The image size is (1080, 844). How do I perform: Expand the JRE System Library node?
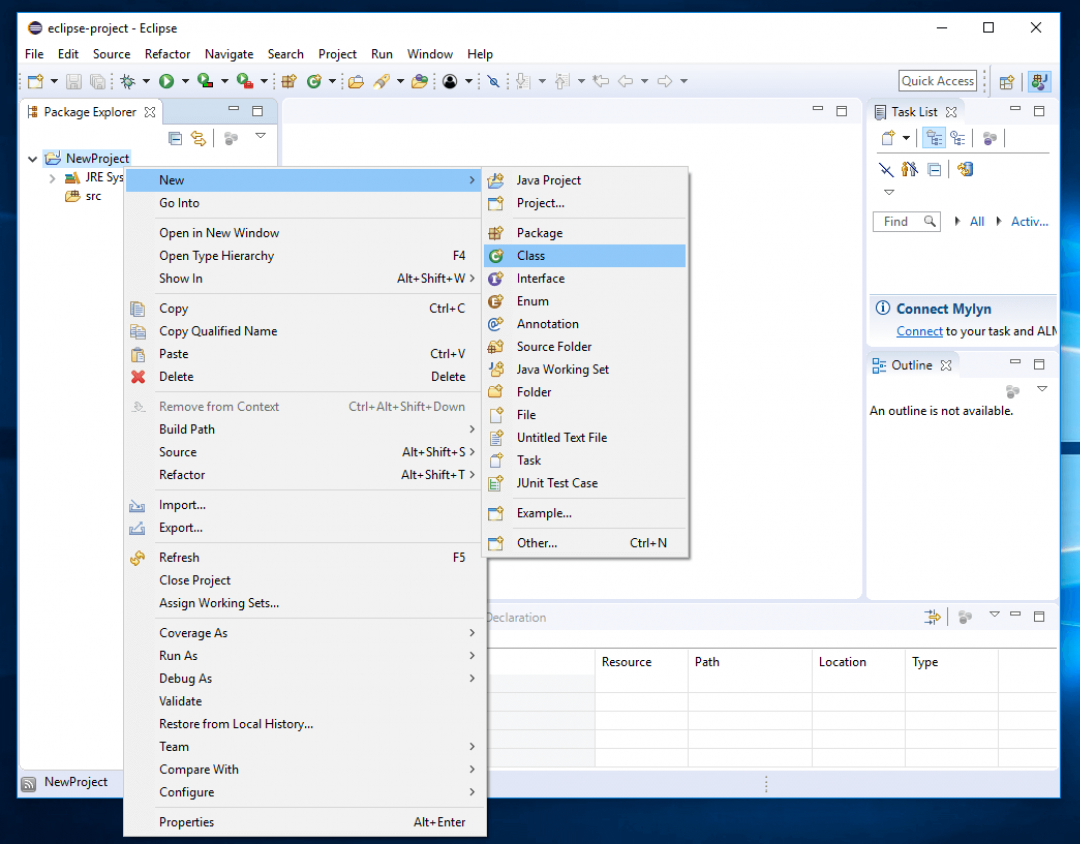(52, 178)
